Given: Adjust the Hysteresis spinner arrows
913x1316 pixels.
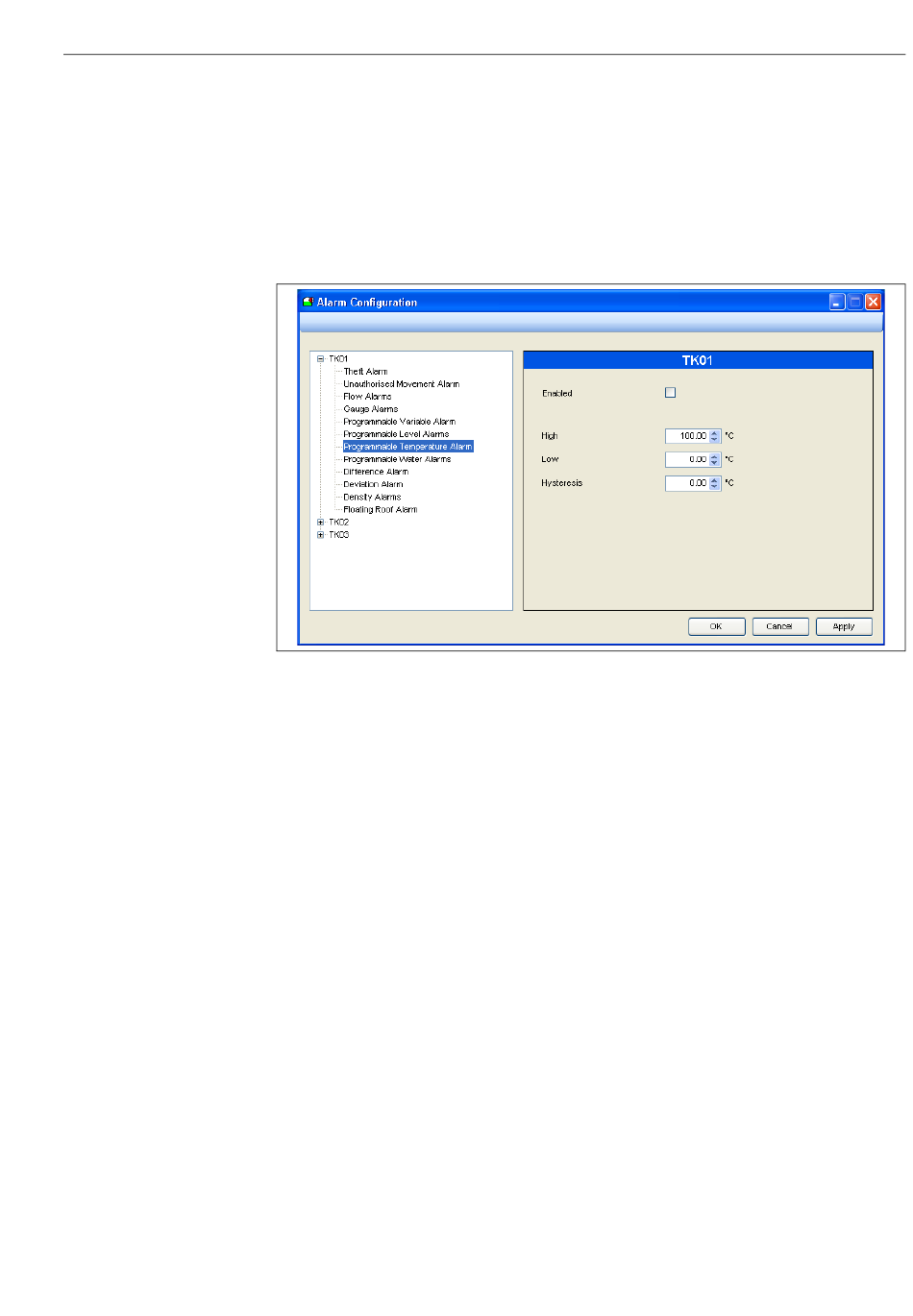Looking at the screenshot, I should click(x=714, y=483).
